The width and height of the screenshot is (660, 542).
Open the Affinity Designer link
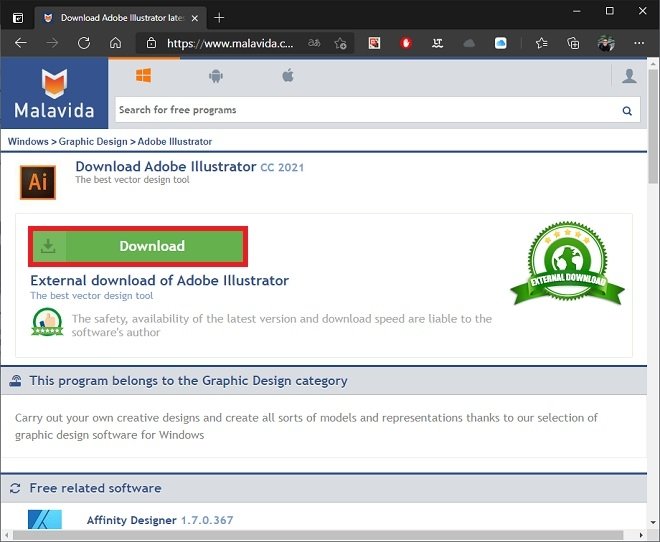(160, 520)
